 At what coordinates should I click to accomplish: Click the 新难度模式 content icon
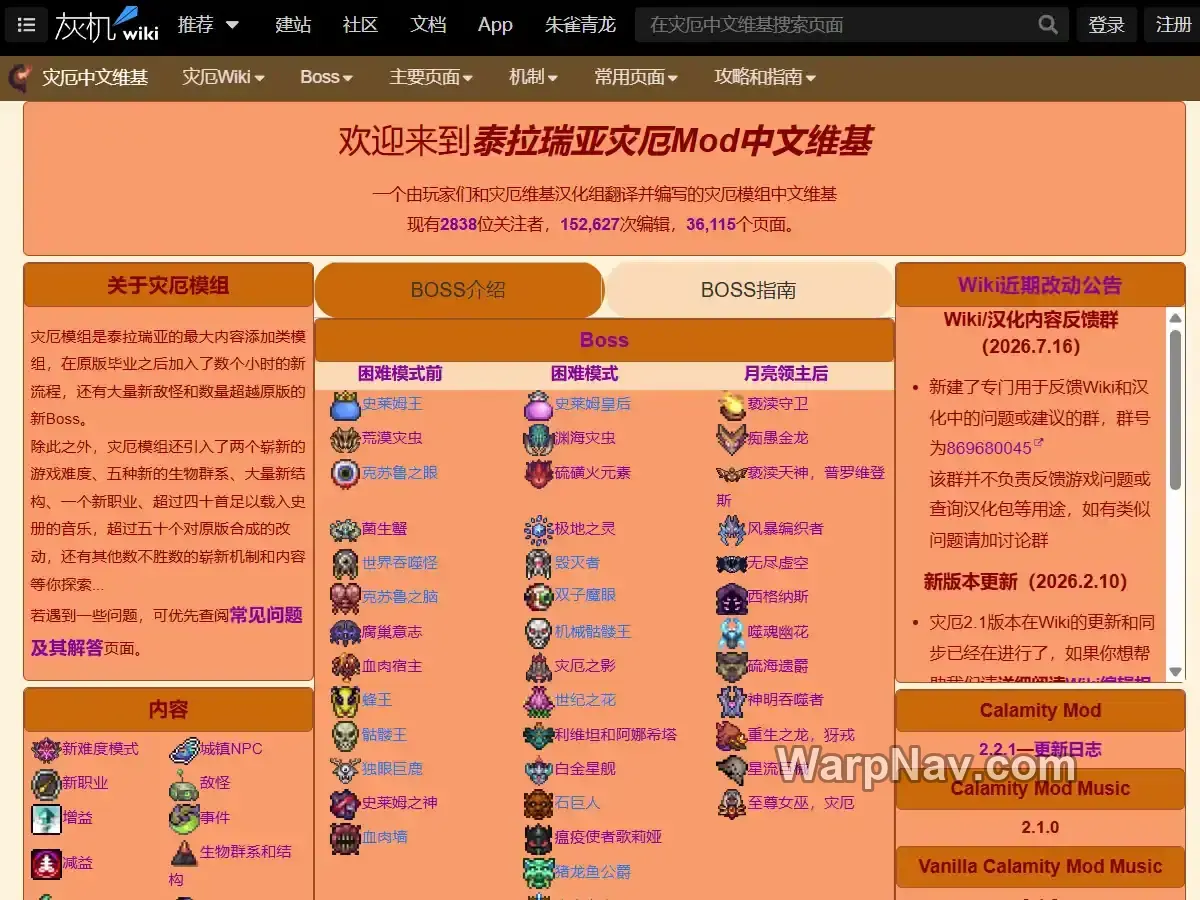pos(46,749)
